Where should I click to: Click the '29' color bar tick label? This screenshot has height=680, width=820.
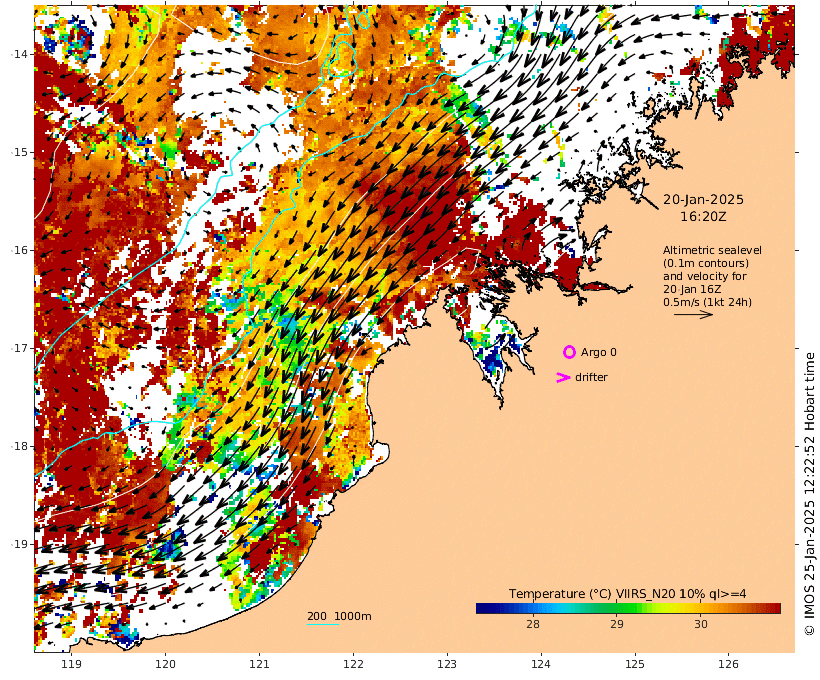[x=617, y=624]
